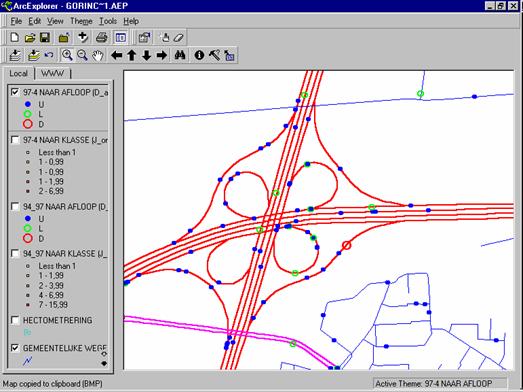Select the 97-4 NAAR AFLOOP theme name
This screenshot has width=523, height=392.
[65, 92]
